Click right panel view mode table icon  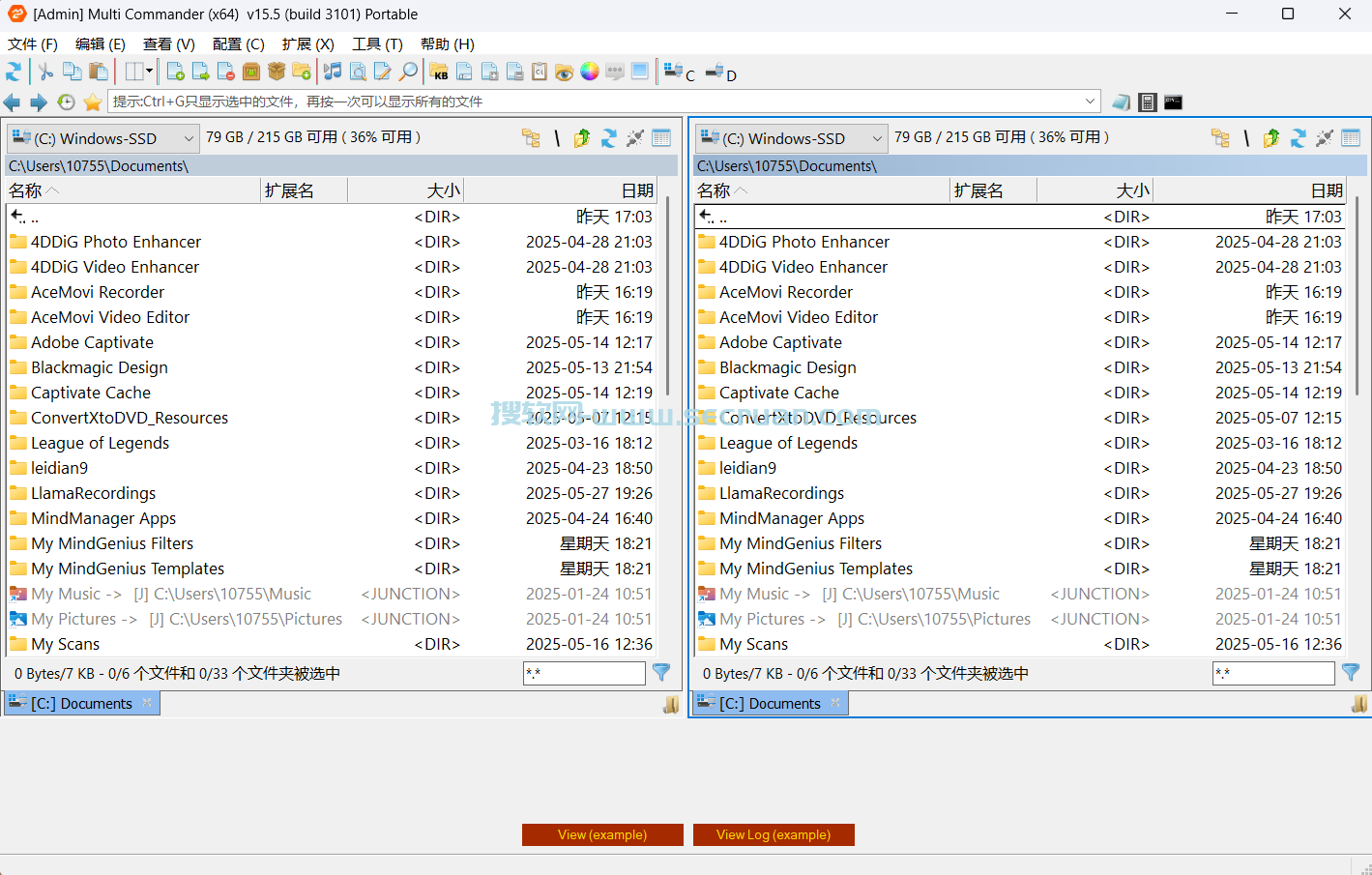[x=1351, y=138]
